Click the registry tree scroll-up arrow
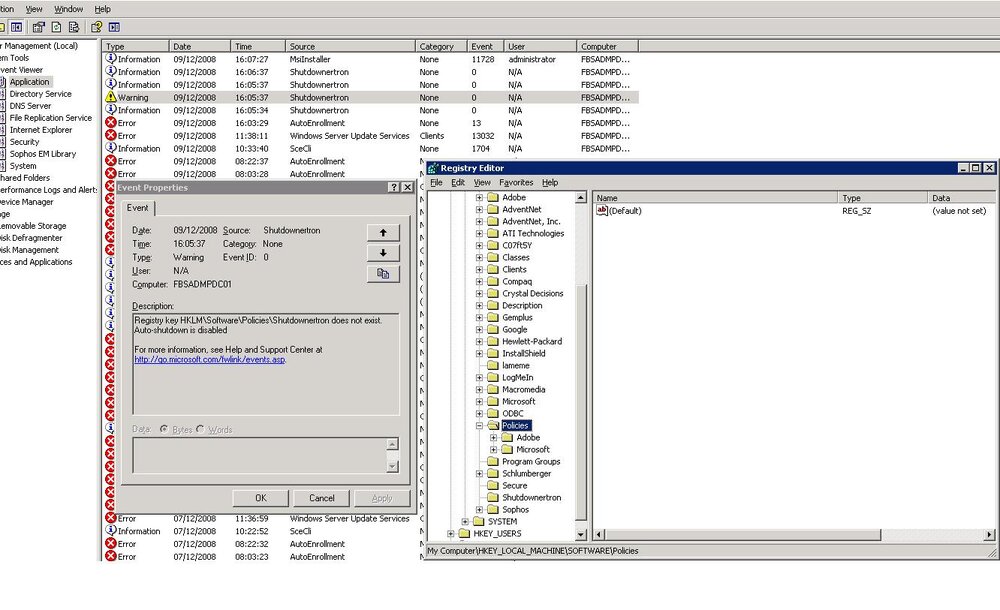1000x610 pixels. pos(580,197)
